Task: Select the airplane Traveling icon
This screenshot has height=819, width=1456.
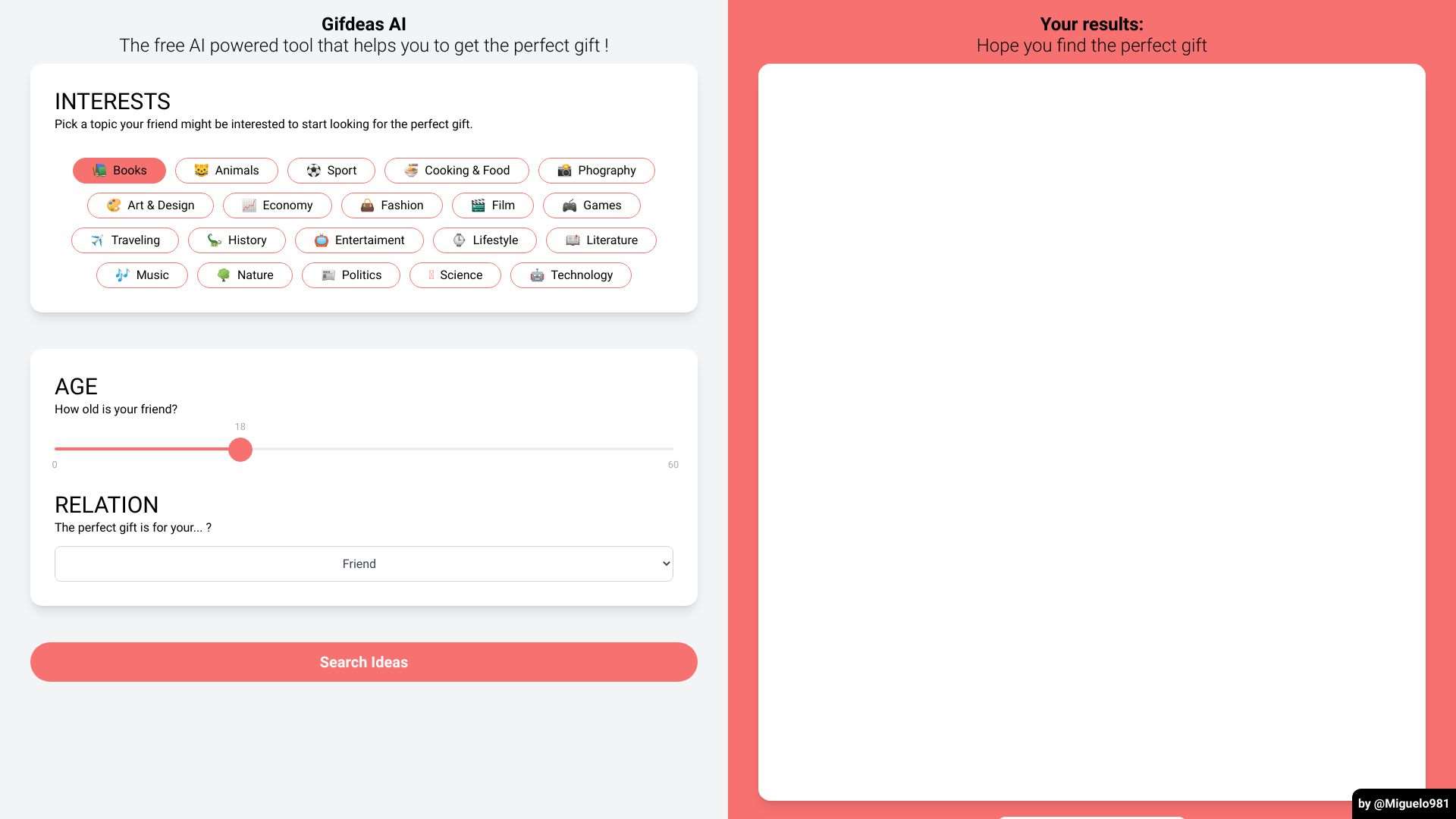Action: [x=97, y=240]
